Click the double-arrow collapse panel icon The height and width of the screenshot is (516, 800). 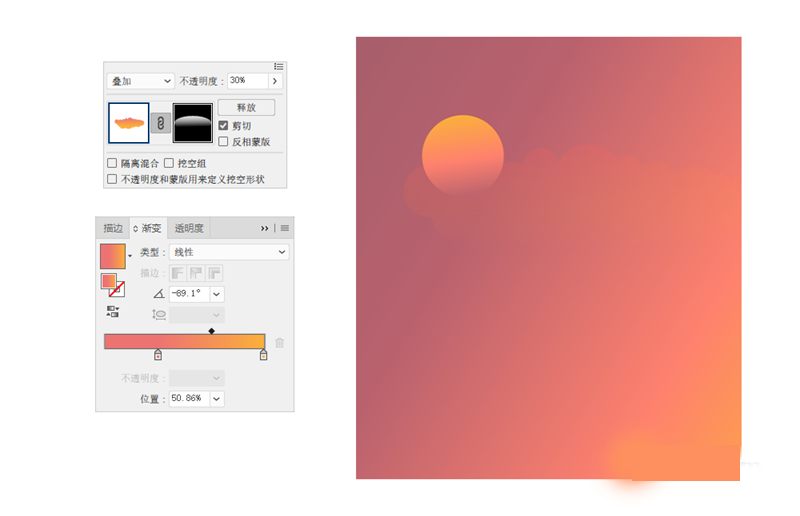click(x=264, y=228)
